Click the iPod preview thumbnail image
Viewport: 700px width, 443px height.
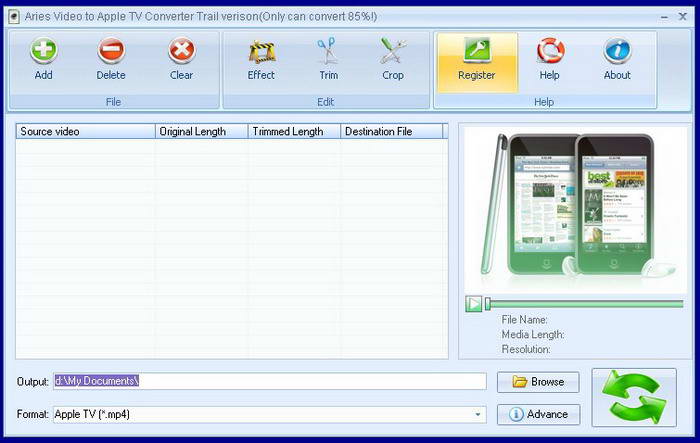click(575, 209)
